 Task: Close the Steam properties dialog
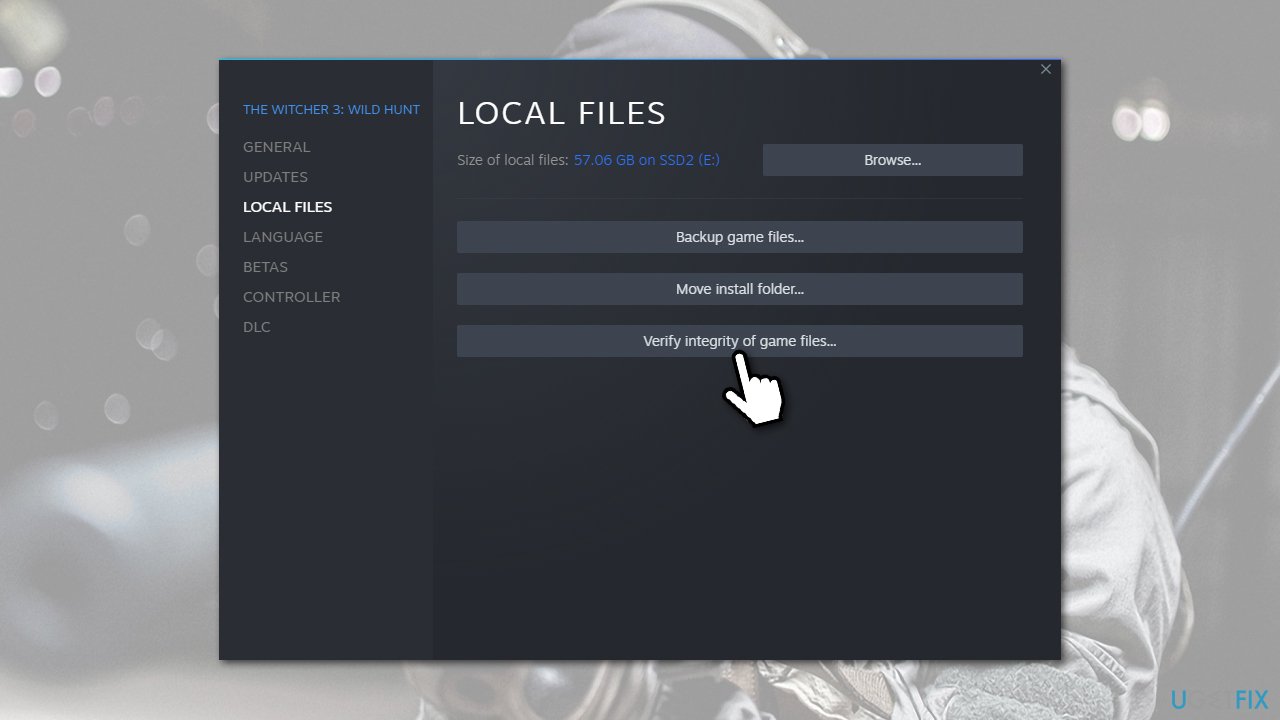click(1045, 69)
